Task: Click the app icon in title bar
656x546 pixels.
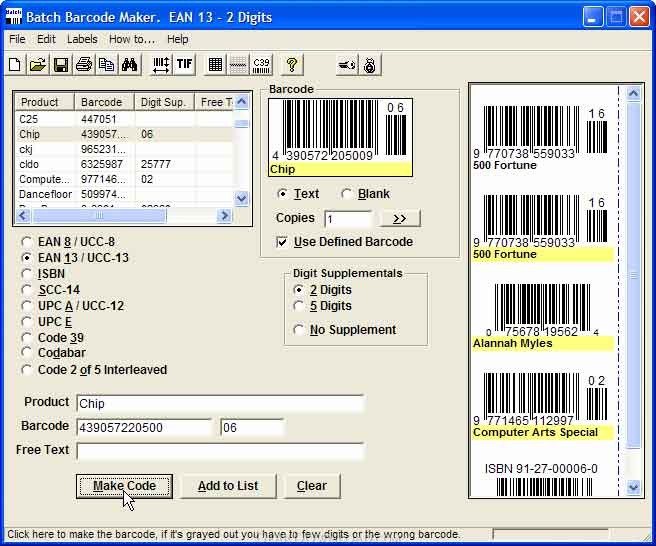Action: 14,17
